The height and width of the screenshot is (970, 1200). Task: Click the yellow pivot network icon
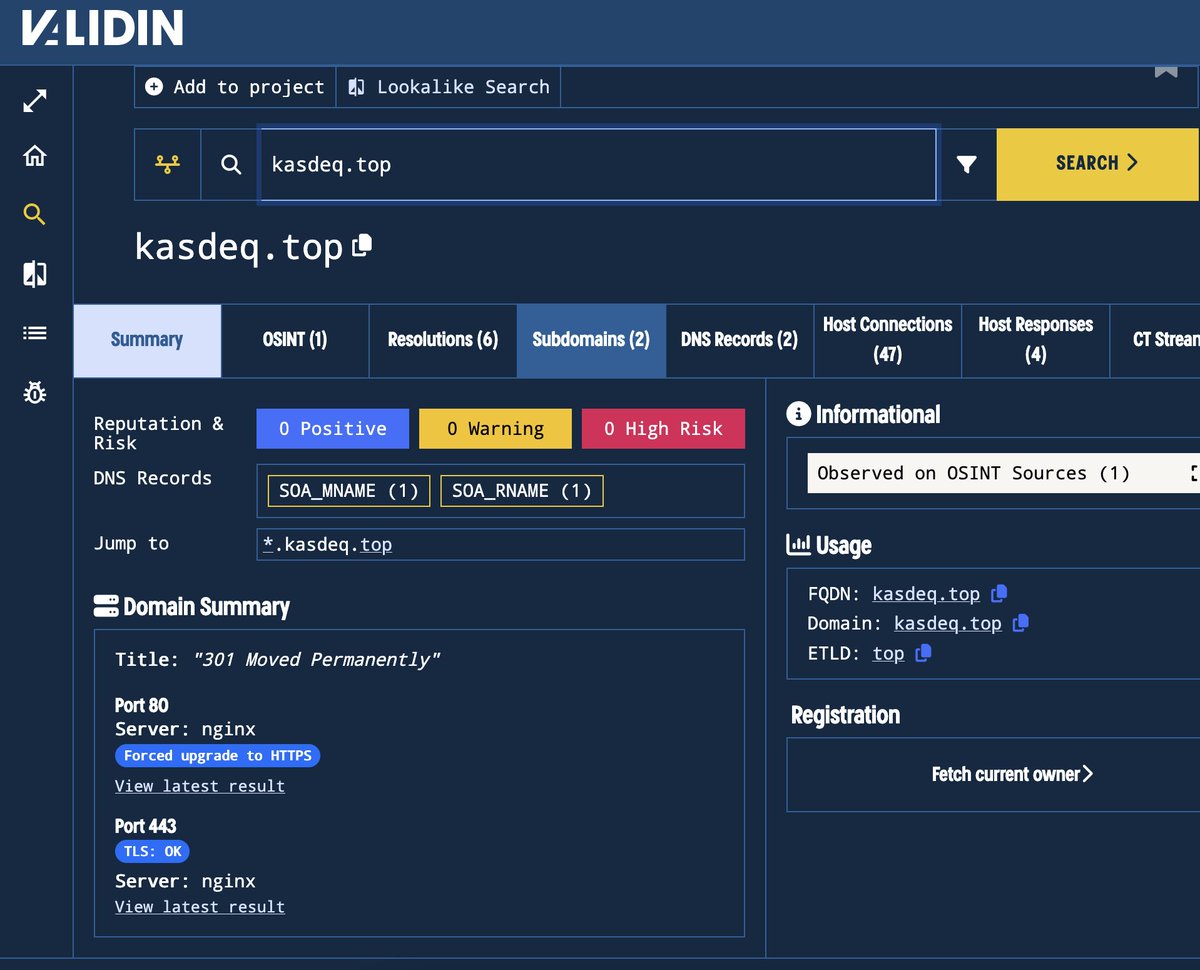tap(167, 164)
